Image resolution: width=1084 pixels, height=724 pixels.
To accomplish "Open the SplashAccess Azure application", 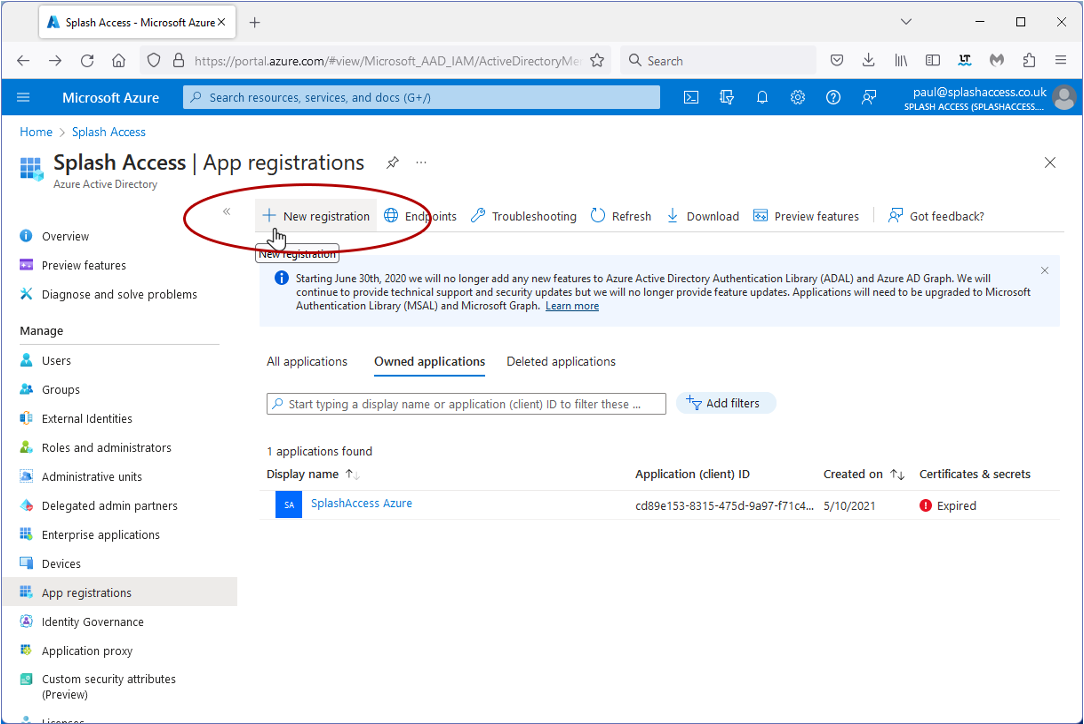I will (362, 503).
